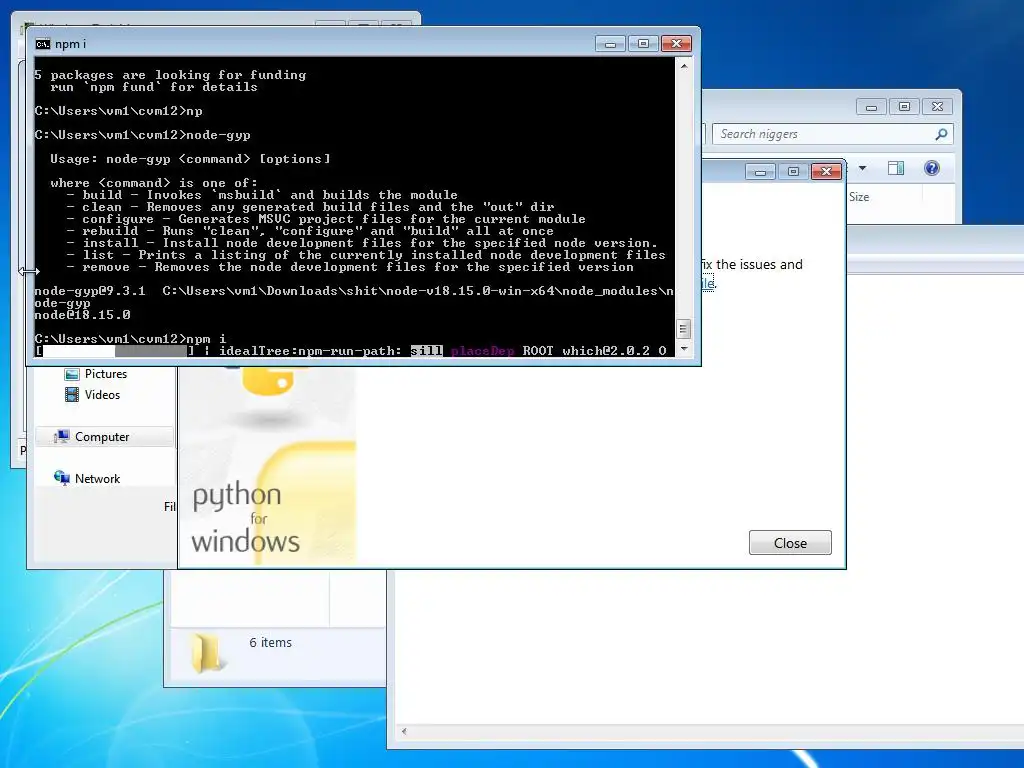Open Explorer help via the question mark icon
Screen dimensions: 1024x768
click(932, 168)
